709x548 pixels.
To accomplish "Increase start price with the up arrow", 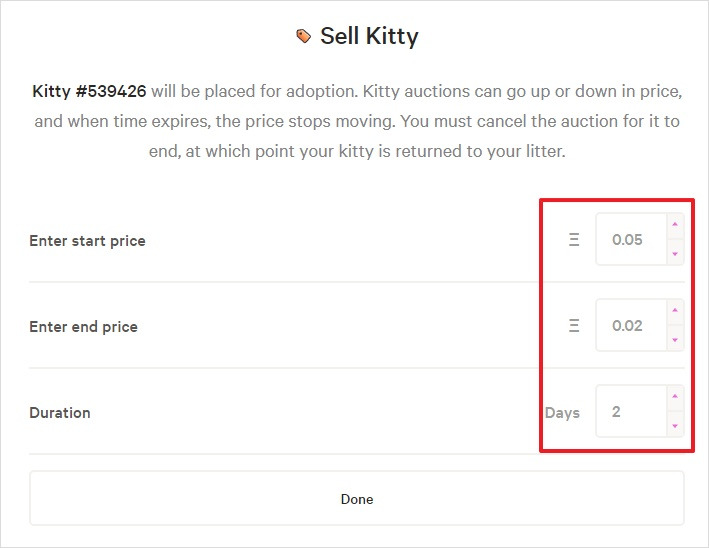I will coord(675,225).
